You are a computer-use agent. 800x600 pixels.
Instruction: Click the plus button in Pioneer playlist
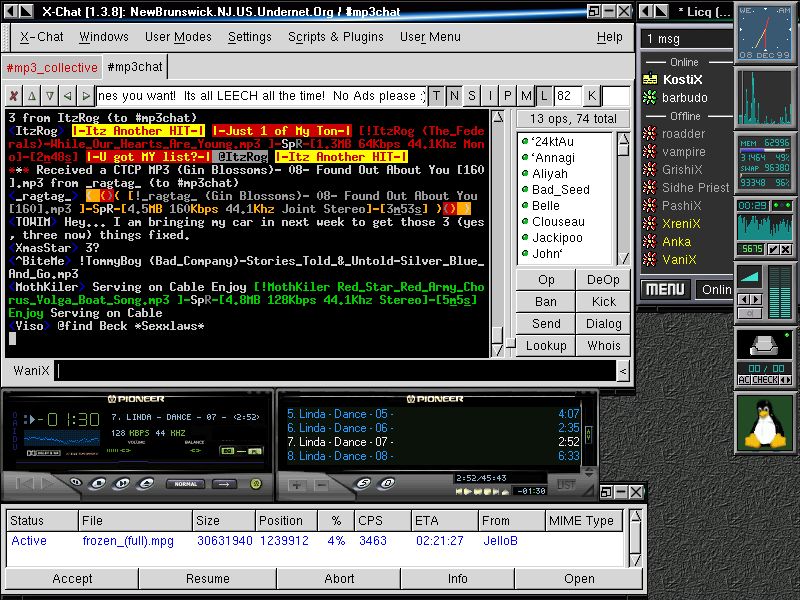(297, 485)
